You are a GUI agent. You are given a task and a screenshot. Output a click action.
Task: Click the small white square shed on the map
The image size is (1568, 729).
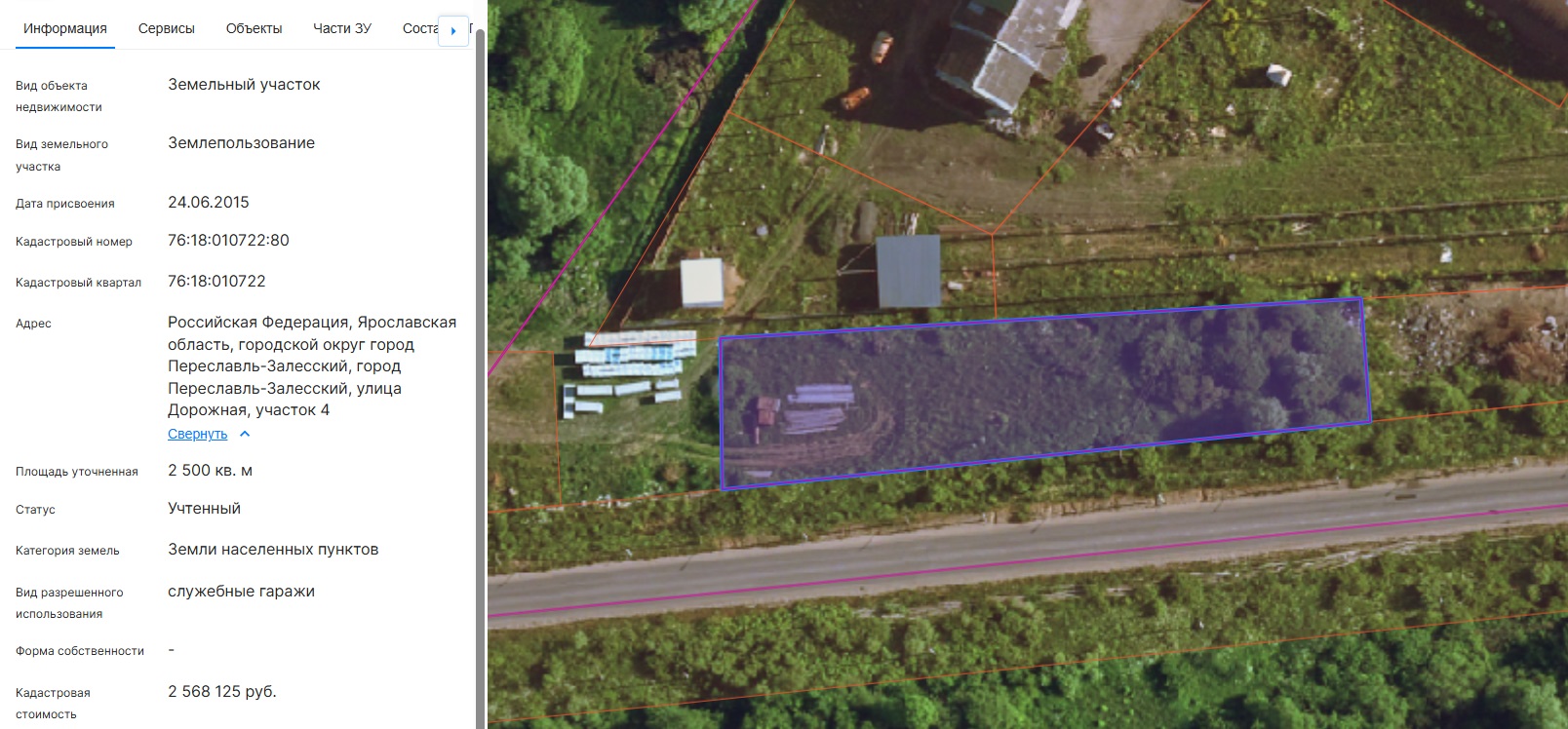tap(701, 283)
